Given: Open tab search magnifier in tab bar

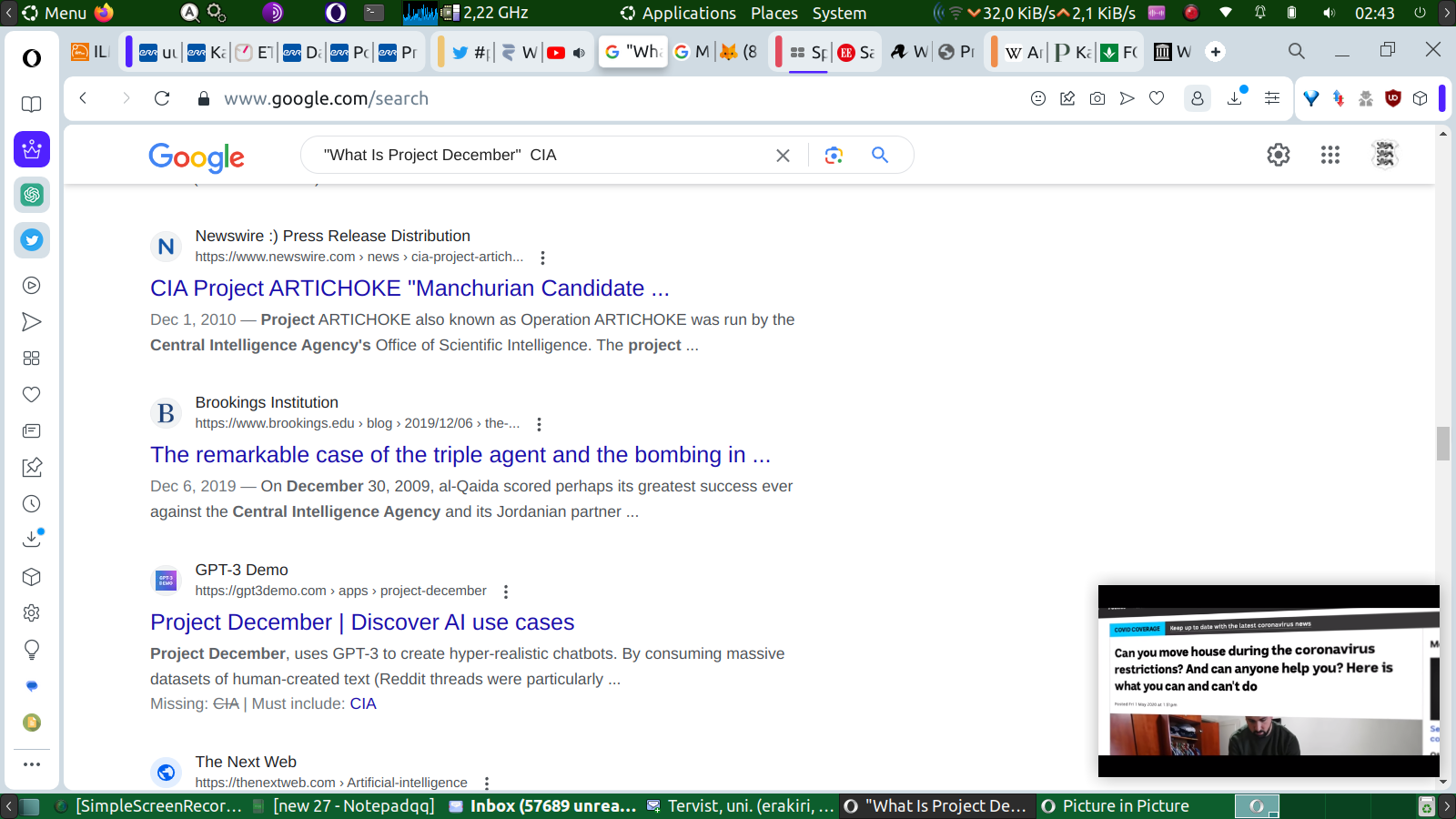Looking at the screenshot, I should 1297,52.
